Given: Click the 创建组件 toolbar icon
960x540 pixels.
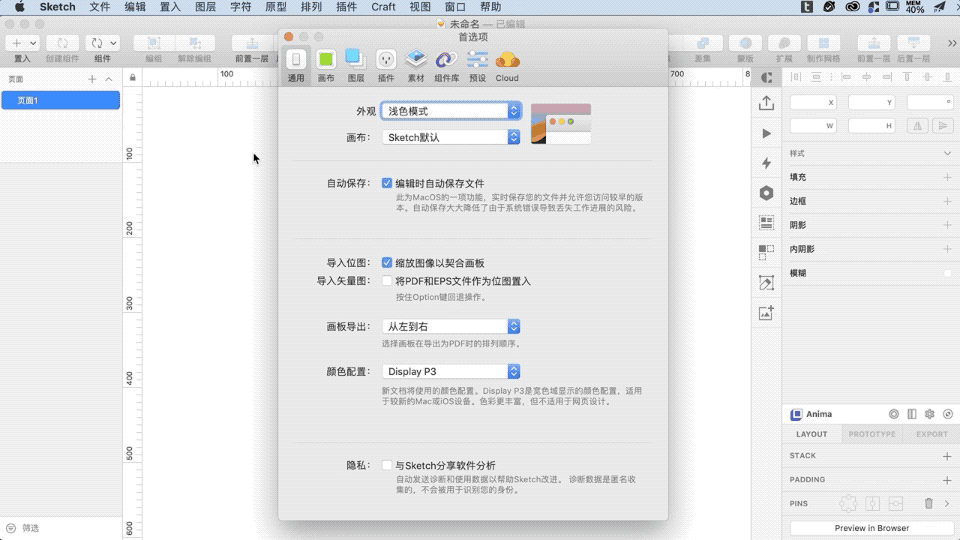Looking at the screenshot, I should [62, 43].
